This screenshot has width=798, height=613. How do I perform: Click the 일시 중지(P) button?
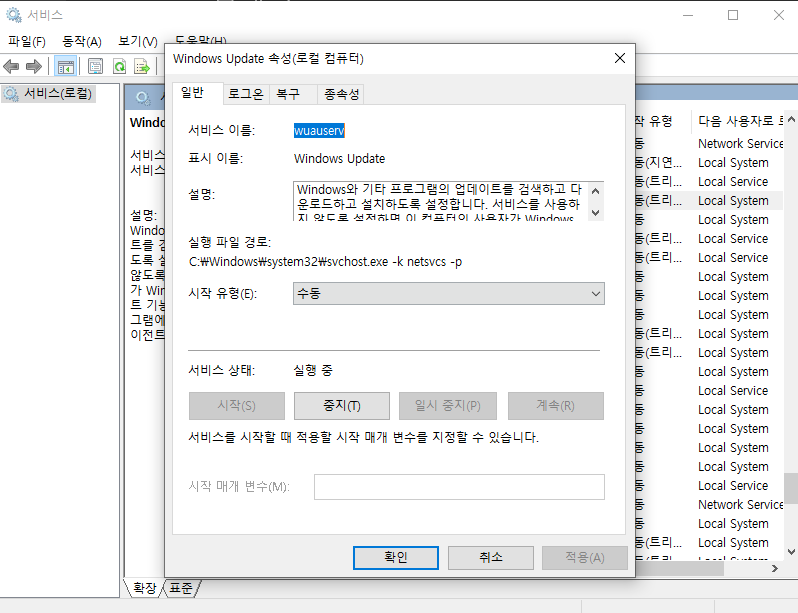click(448, 406)
